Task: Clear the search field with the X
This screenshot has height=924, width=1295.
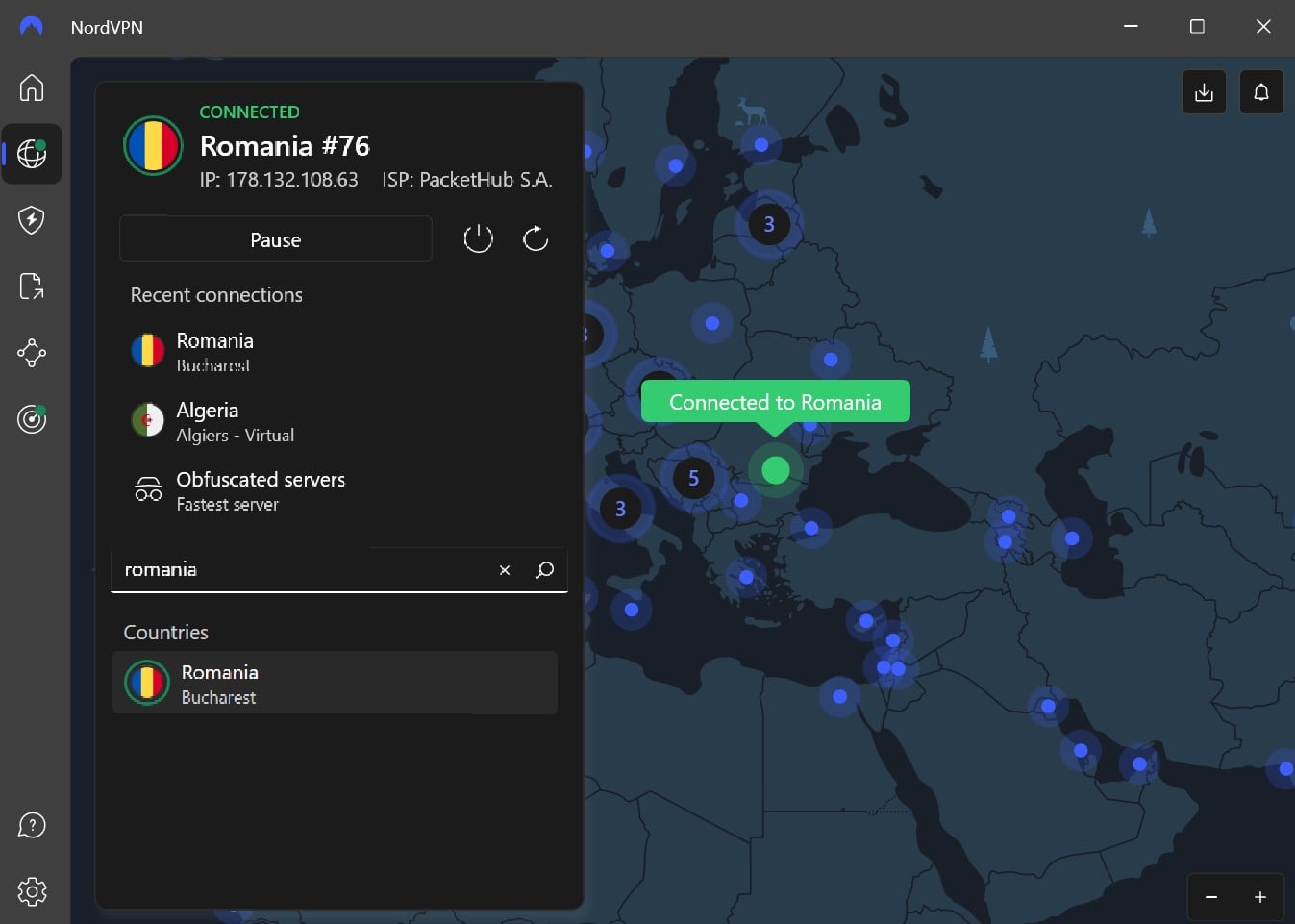Action: coord(504,570)
